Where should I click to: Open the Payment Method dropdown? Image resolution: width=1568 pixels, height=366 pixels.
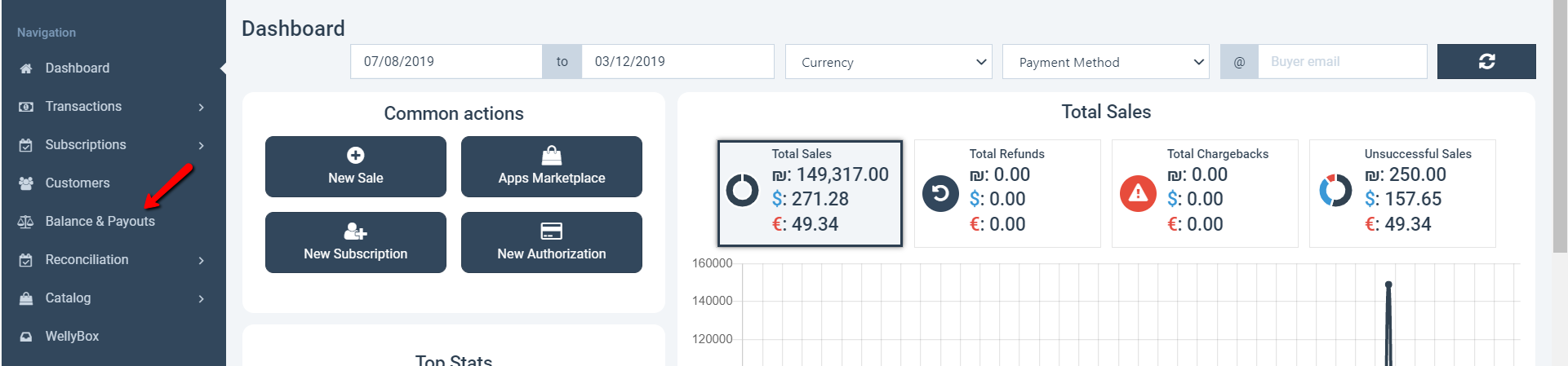tap(1106, 62)
